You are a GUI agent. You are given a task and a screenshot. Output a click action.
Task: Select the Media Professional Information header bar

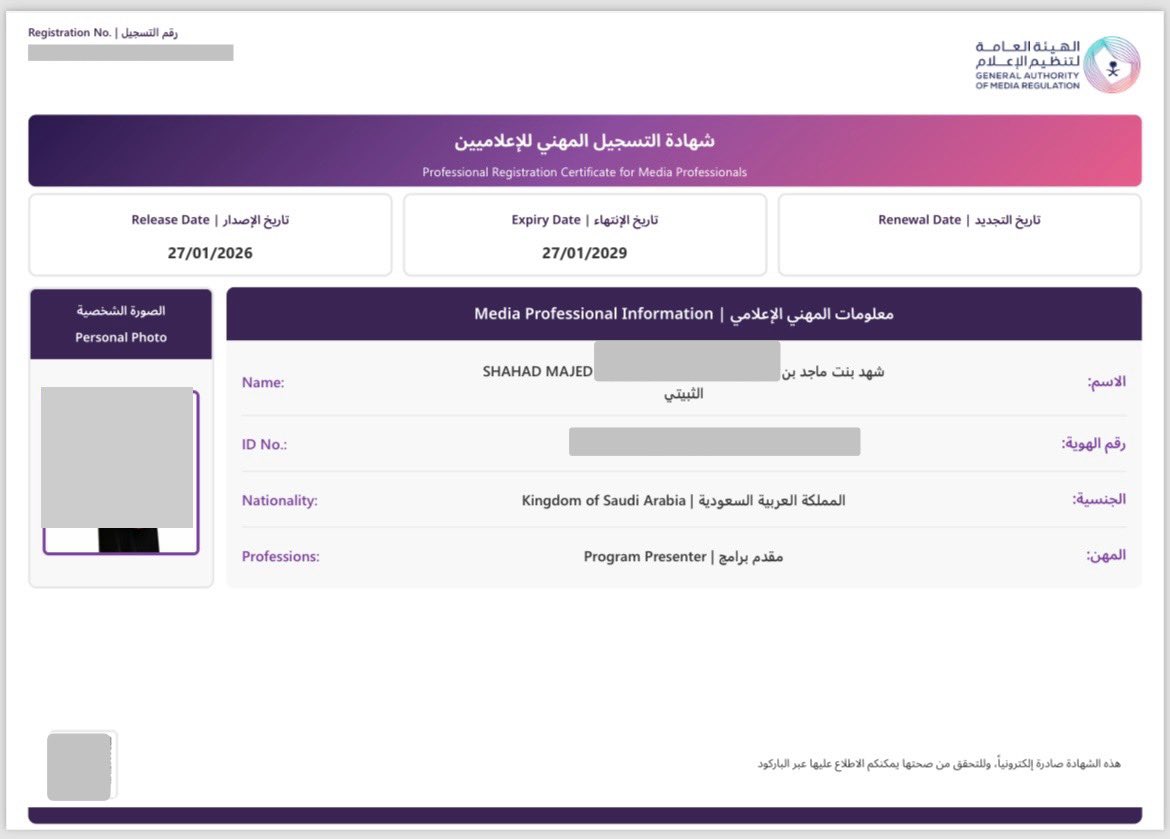pyautogui.click(x=684, y=313)
